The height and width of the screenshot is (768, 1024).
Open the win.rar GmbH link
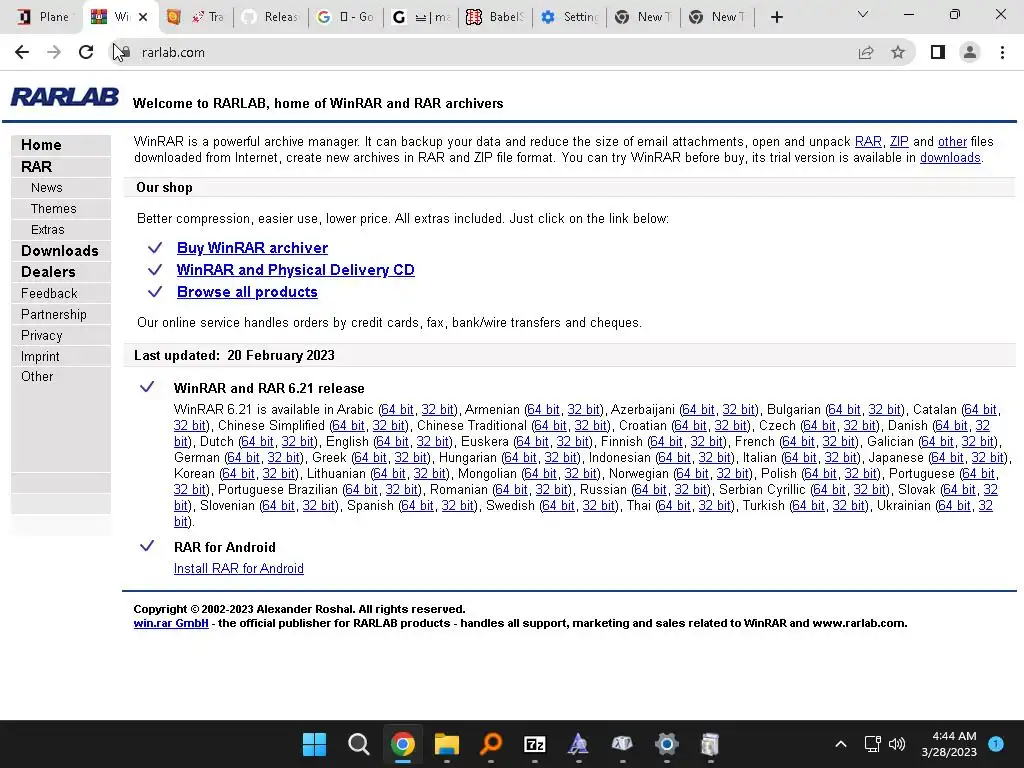171,623
